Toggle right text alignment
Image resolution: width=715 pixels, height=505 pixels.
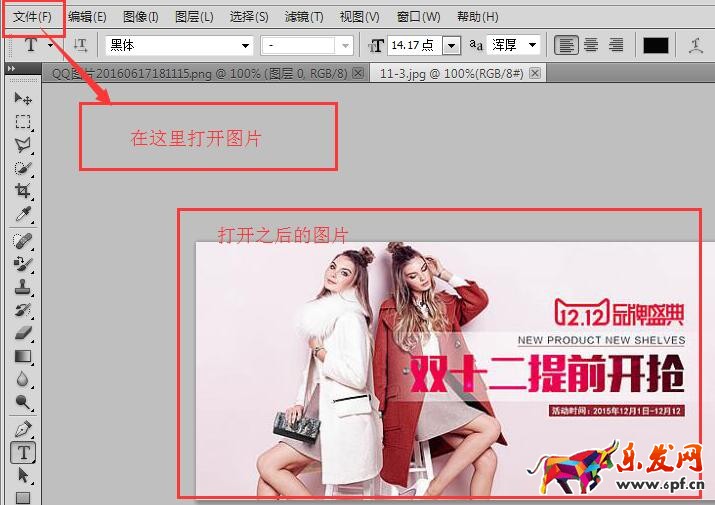(x=616, y=45)
